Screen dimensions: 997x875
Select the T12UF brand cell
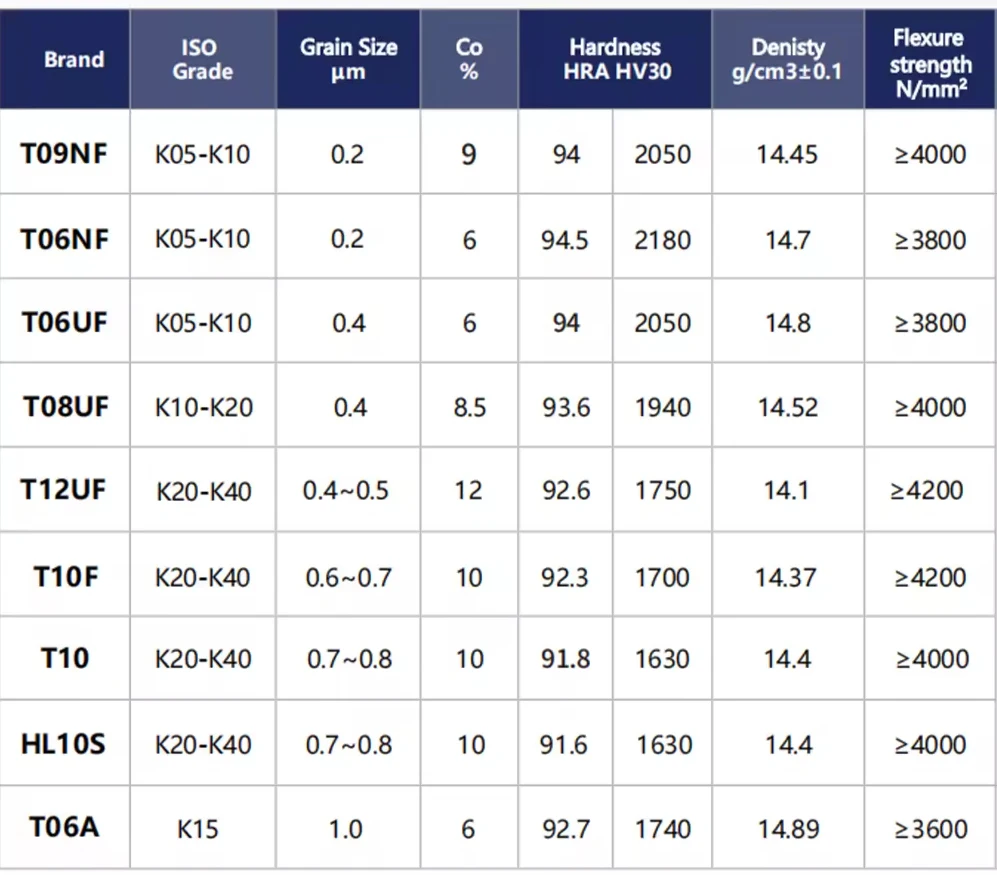(x=64, y=490)
